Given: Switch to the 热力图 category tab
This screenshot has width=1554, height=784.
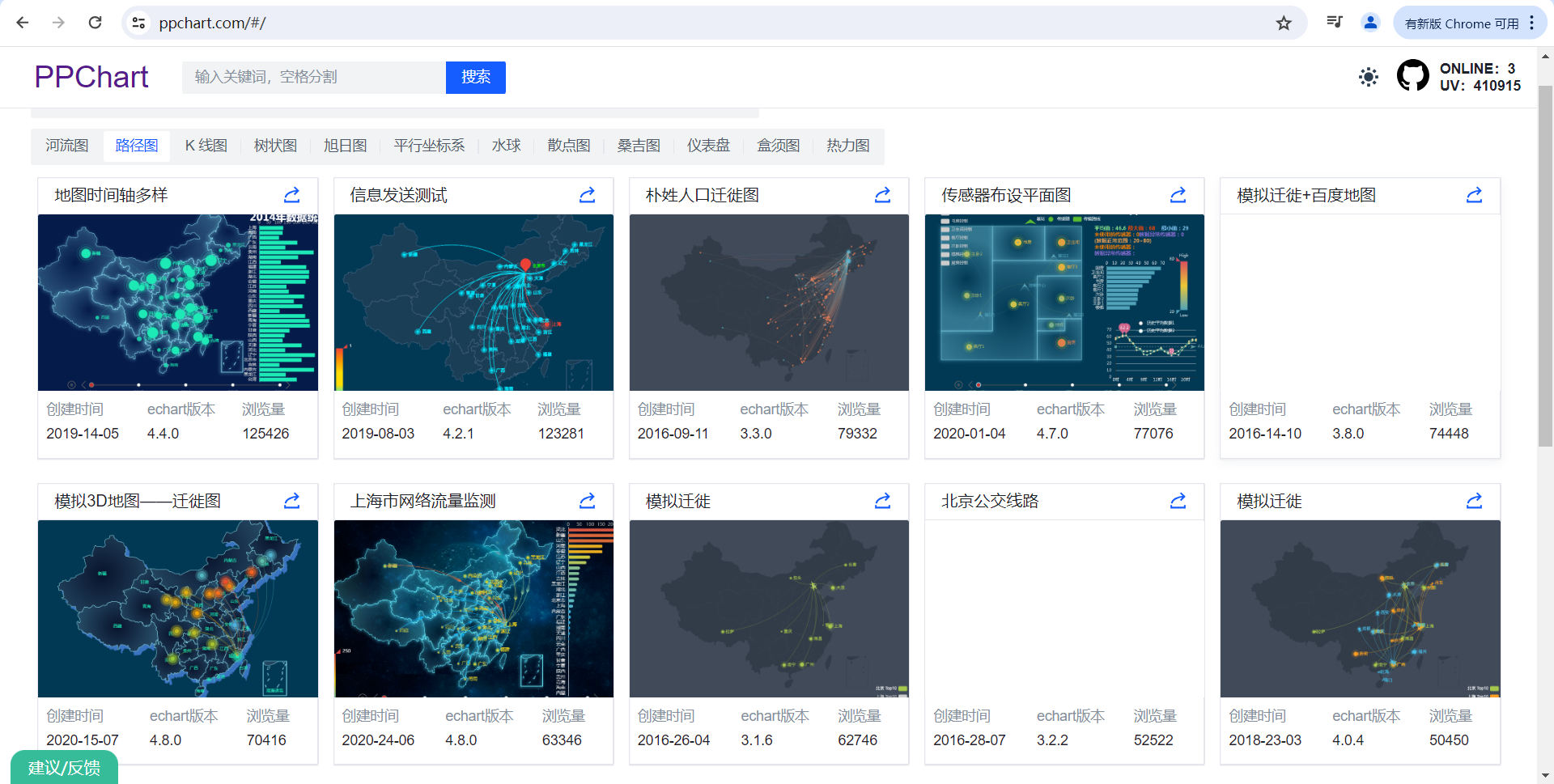Looking at the screenshot, I should pos(847,146).
